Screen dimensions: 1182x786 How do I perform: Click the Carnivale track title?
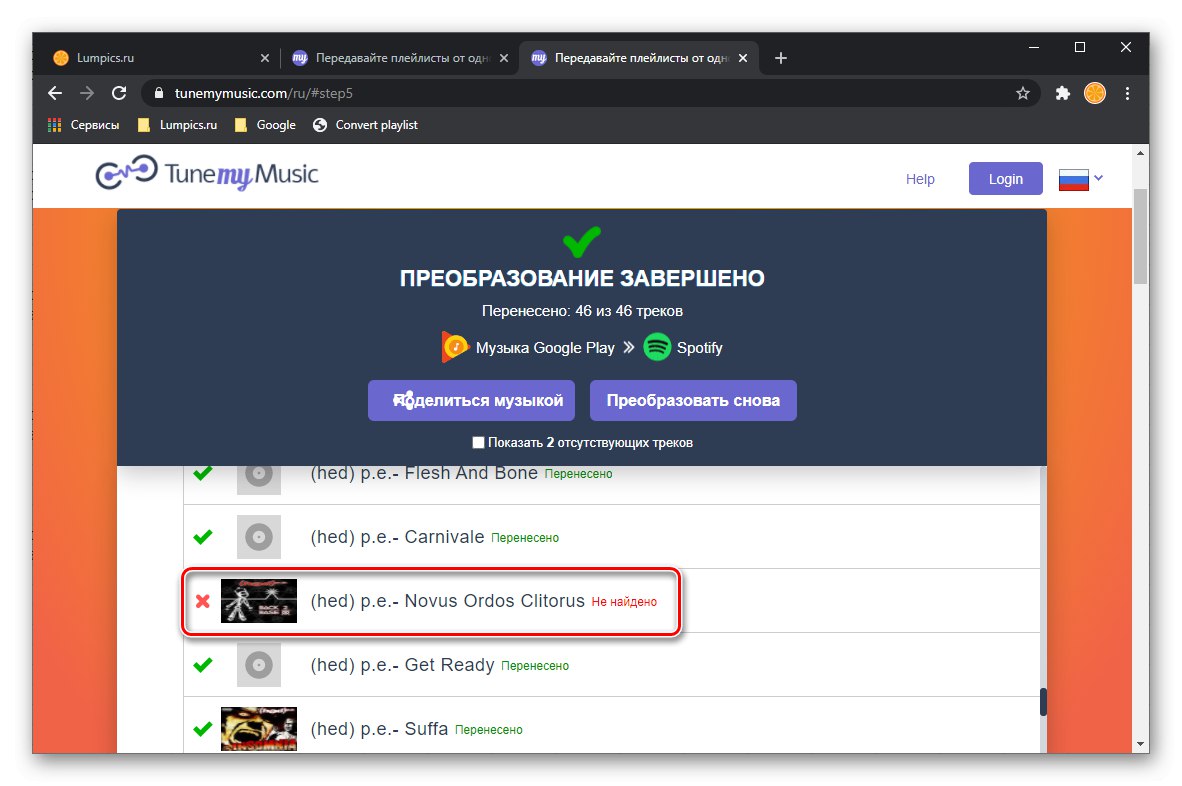pos(397,537)
